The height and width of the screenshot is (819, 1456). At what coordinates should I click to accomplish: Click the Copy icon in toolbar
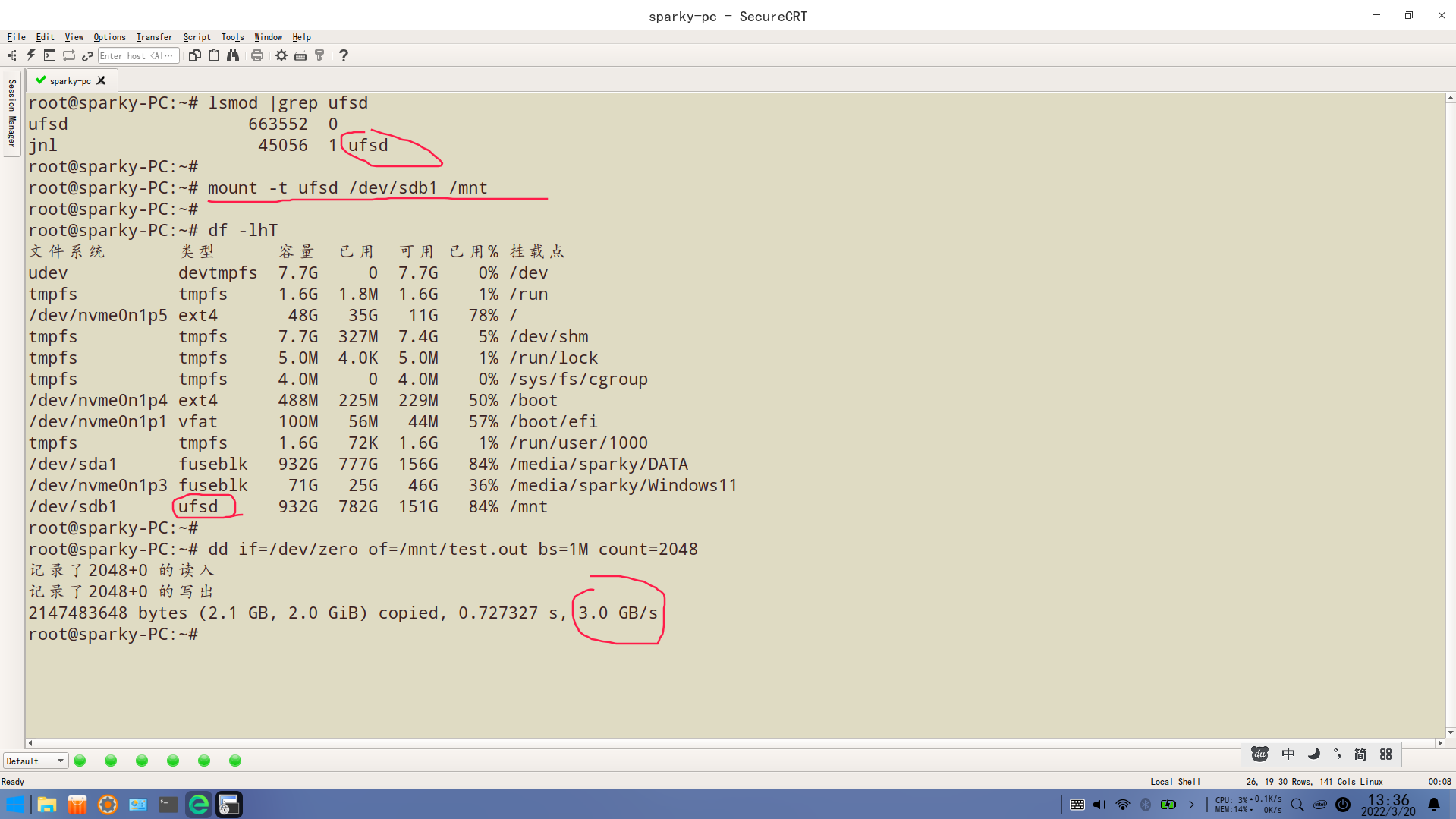(x=195, y=55)
